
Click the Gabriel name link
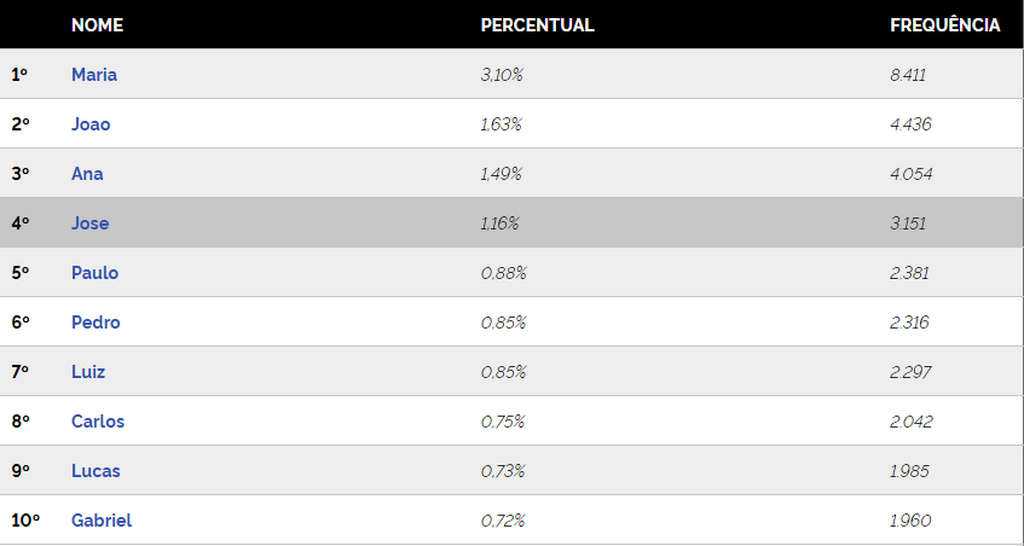[101, 521]
